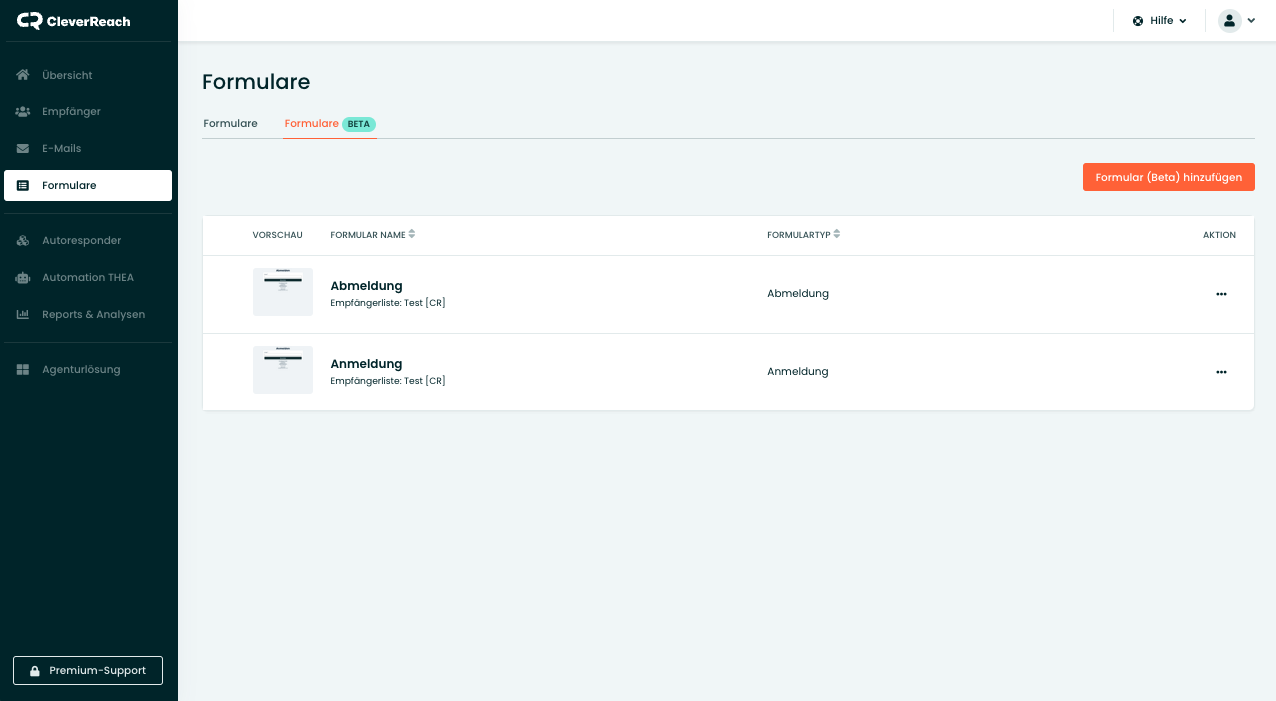
Task: Select the Formulare BETA tab
Action: 329,124
